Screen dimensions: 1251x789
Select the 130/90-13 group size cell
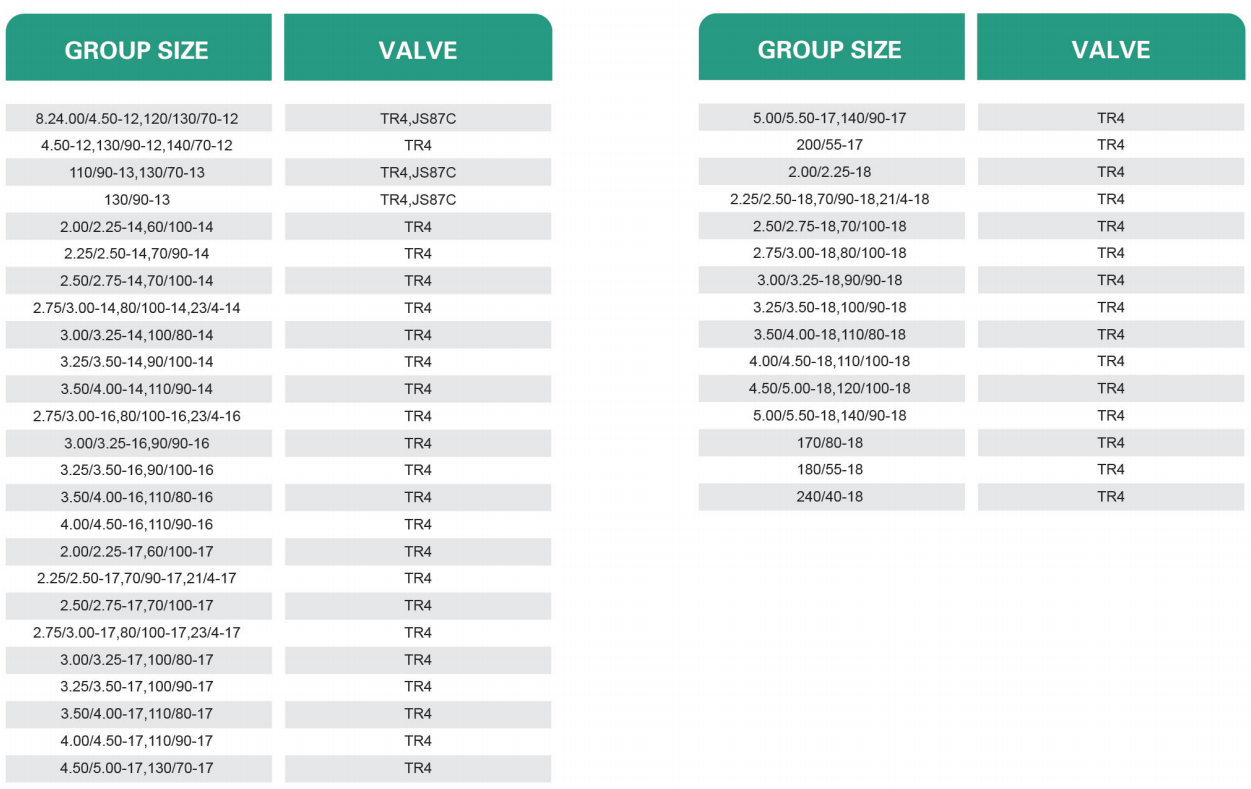(137, 200)
